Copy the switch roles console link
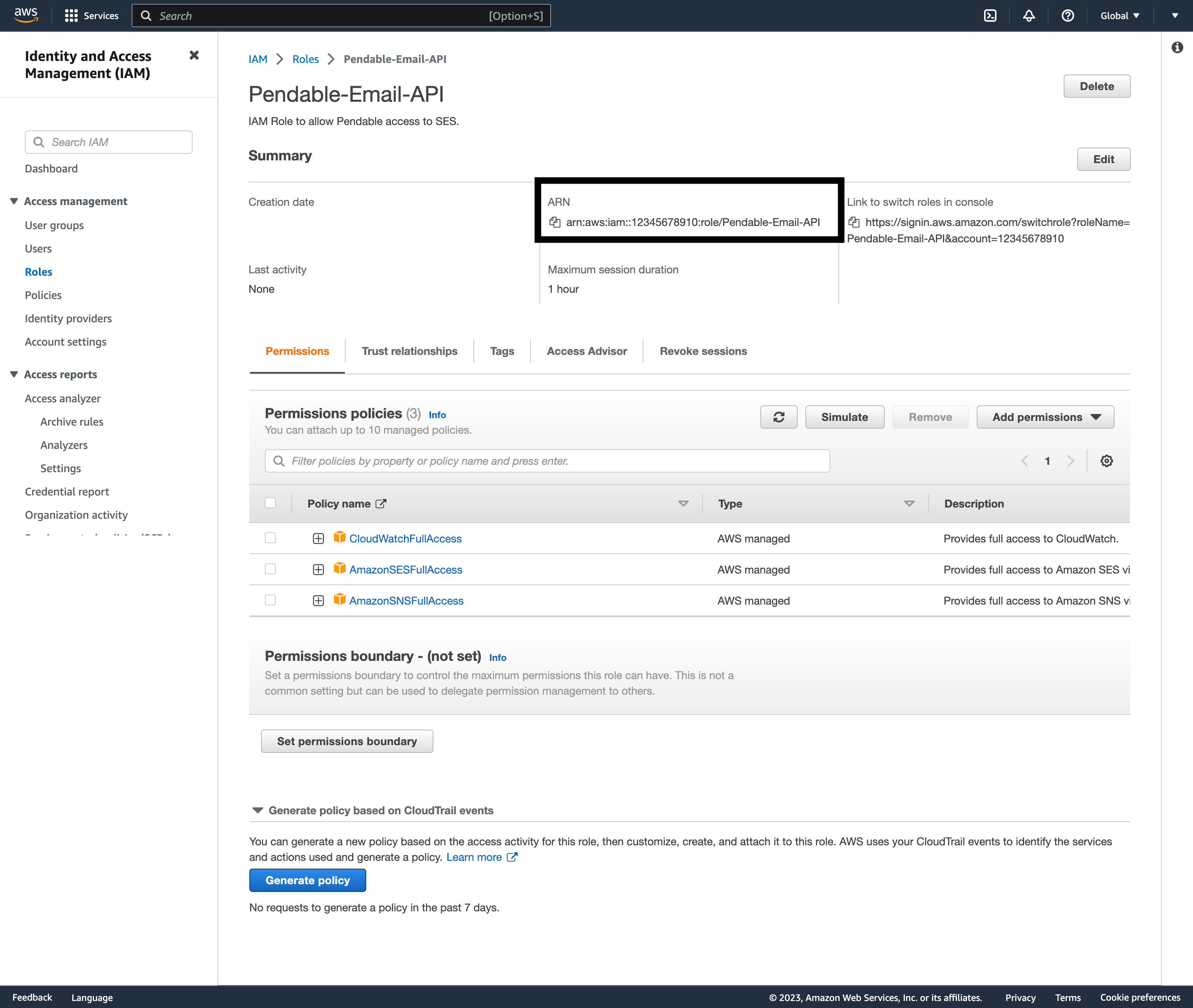Image resolution: width=1193 pixels, height=1008 pixels. point(854,222)
